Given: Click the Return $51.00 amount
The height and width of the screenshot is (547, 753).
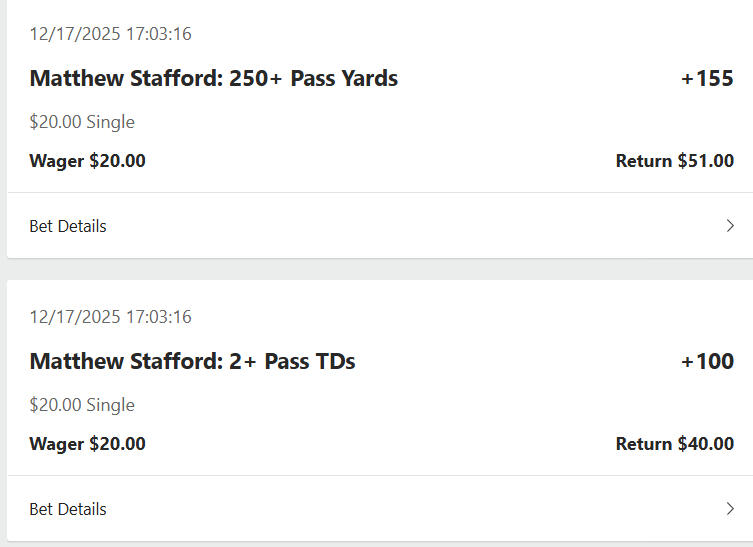Looking at the screenshot, I should point(674,160).
